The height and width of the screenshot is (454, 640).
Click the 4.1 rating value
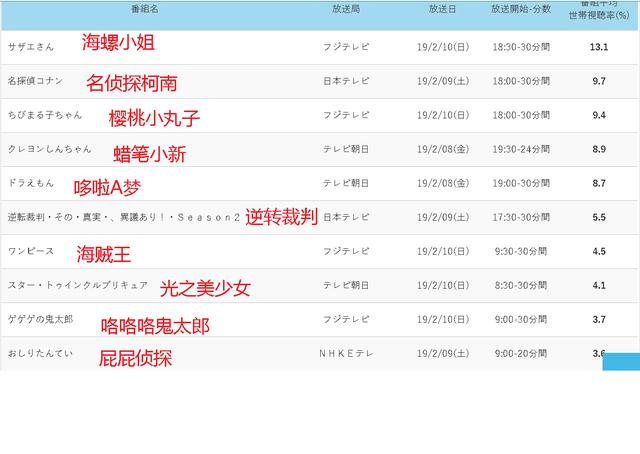tap(599, 285)
